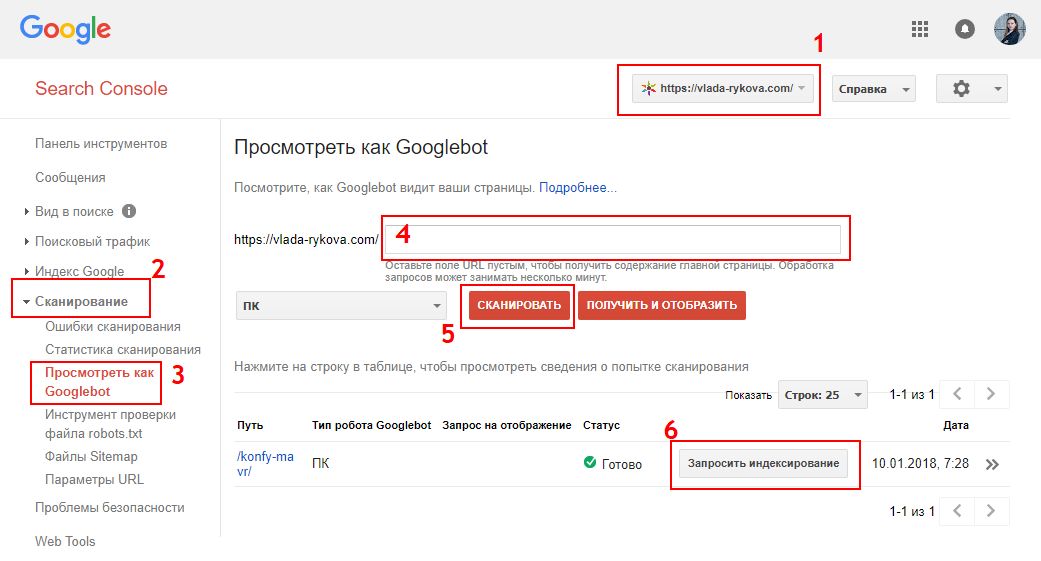
Task: Click the settings gear icon
Action: click(x=961, y=88)
